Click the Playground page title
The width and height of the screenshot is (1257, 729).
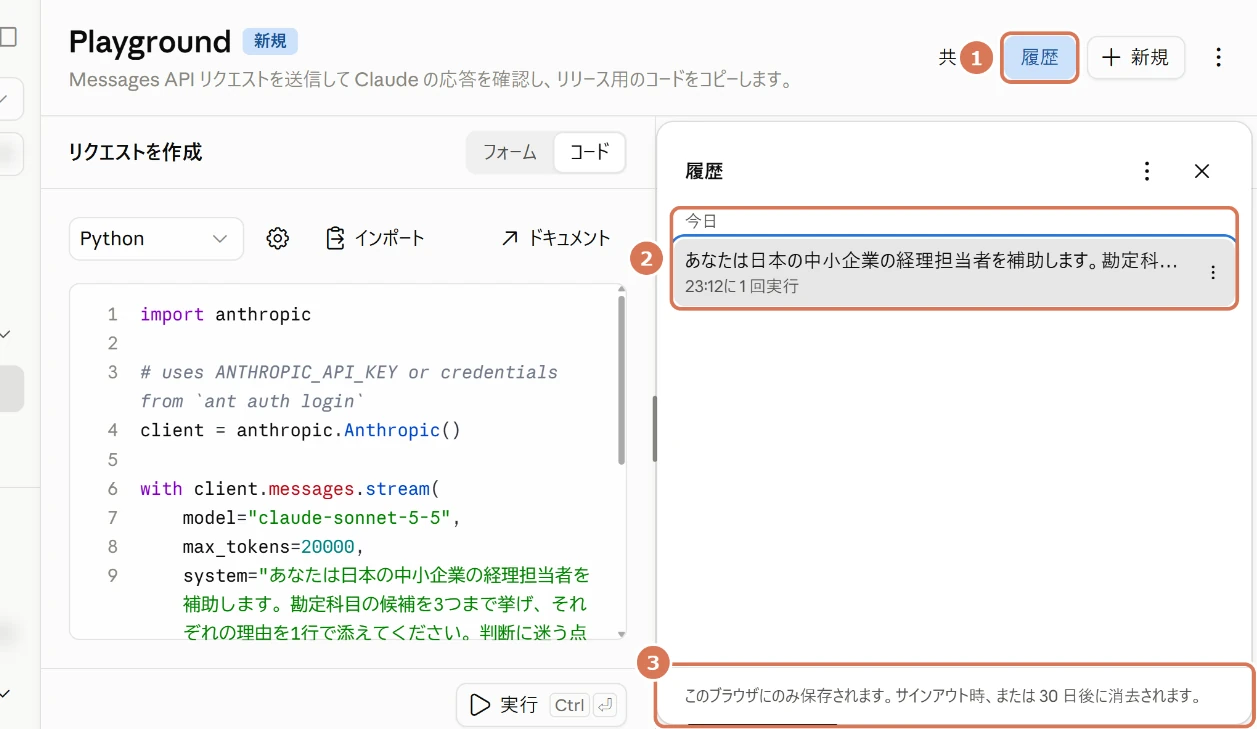[150, 41]
